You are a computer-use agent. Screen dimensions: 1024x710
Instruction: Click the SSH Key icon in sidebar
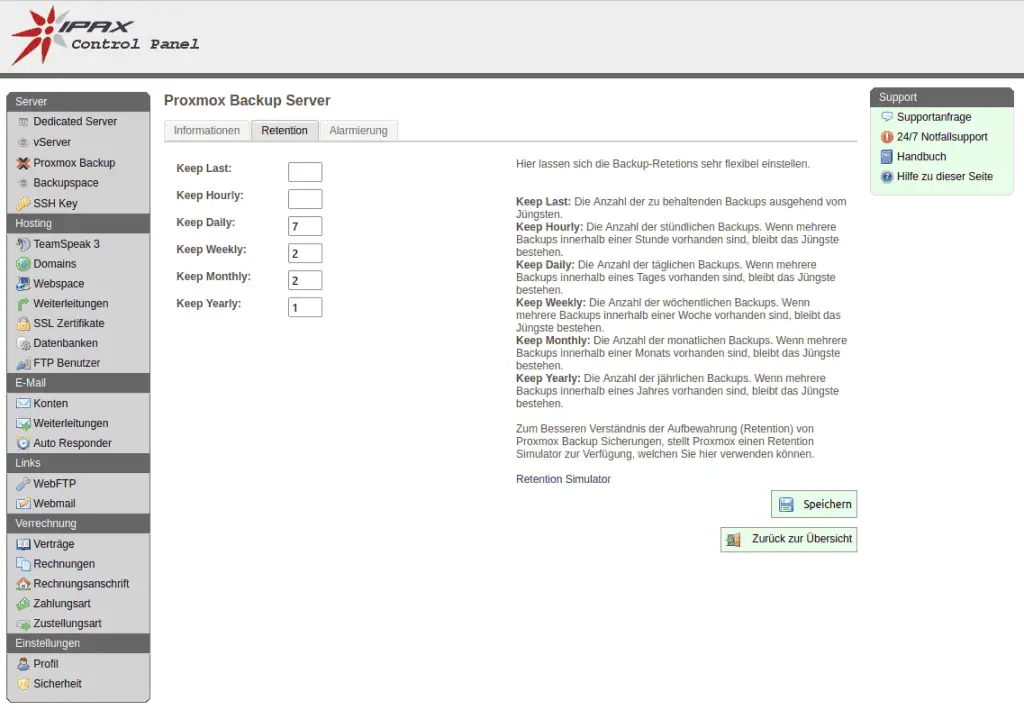pos(24,204)
